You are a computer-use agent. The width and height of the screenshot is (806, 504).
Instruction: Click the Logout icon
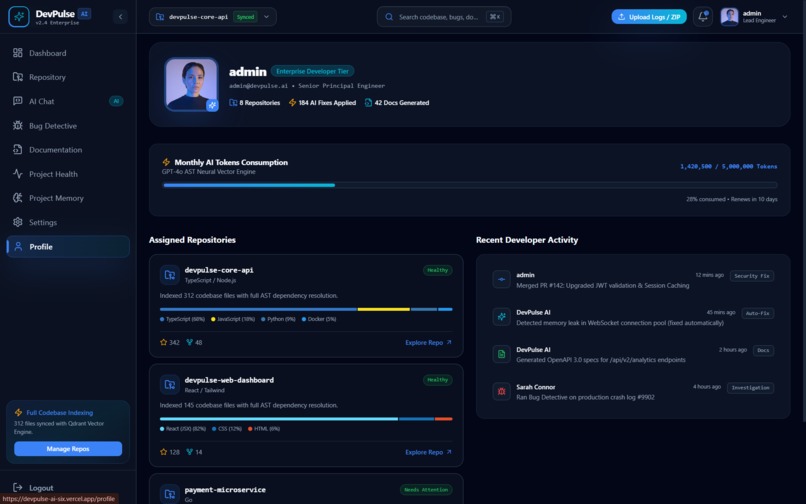coord(17,487)
